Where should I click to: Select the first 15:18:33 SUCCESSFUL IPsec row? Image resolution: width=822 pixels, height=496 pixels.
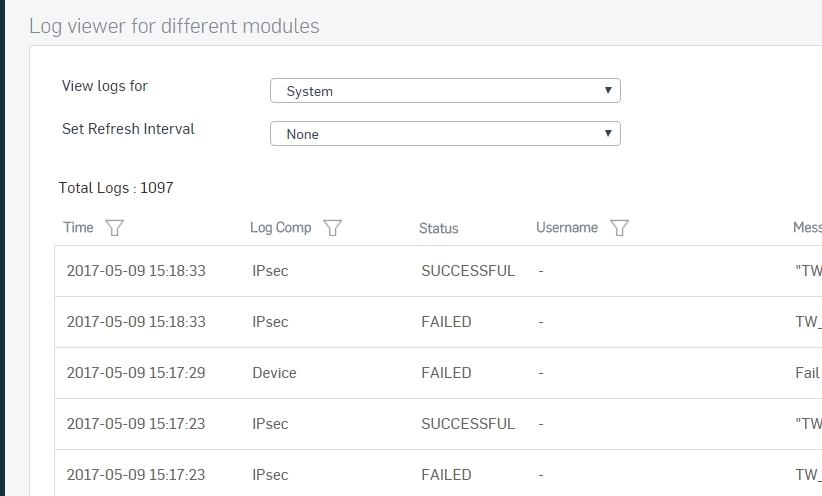click(x=438, y=271)
